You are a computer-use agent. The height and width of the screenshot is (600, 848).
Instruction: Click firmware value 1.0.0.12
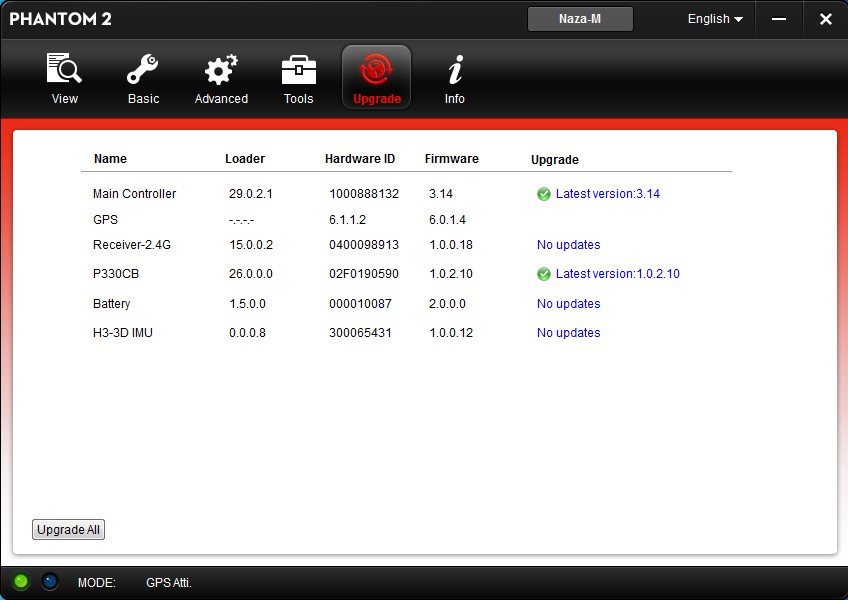point(451,333)
